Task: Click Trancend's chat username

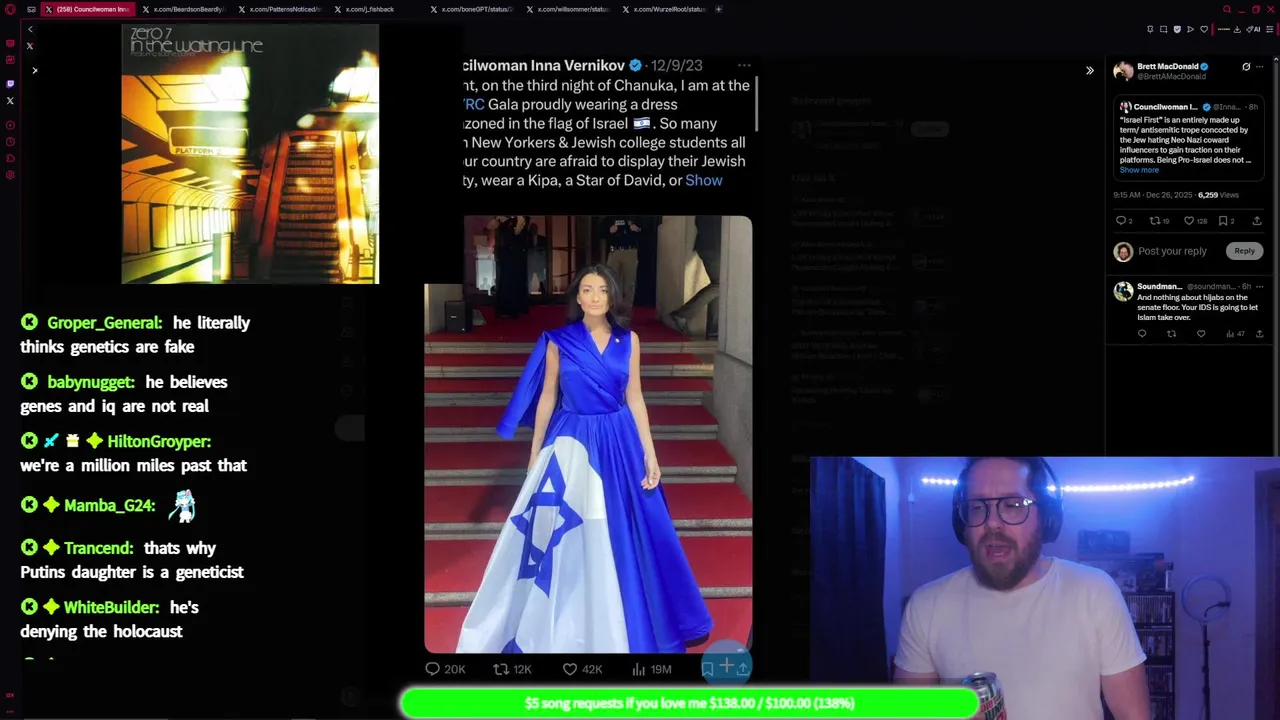Action: click(x=98, y=548)
